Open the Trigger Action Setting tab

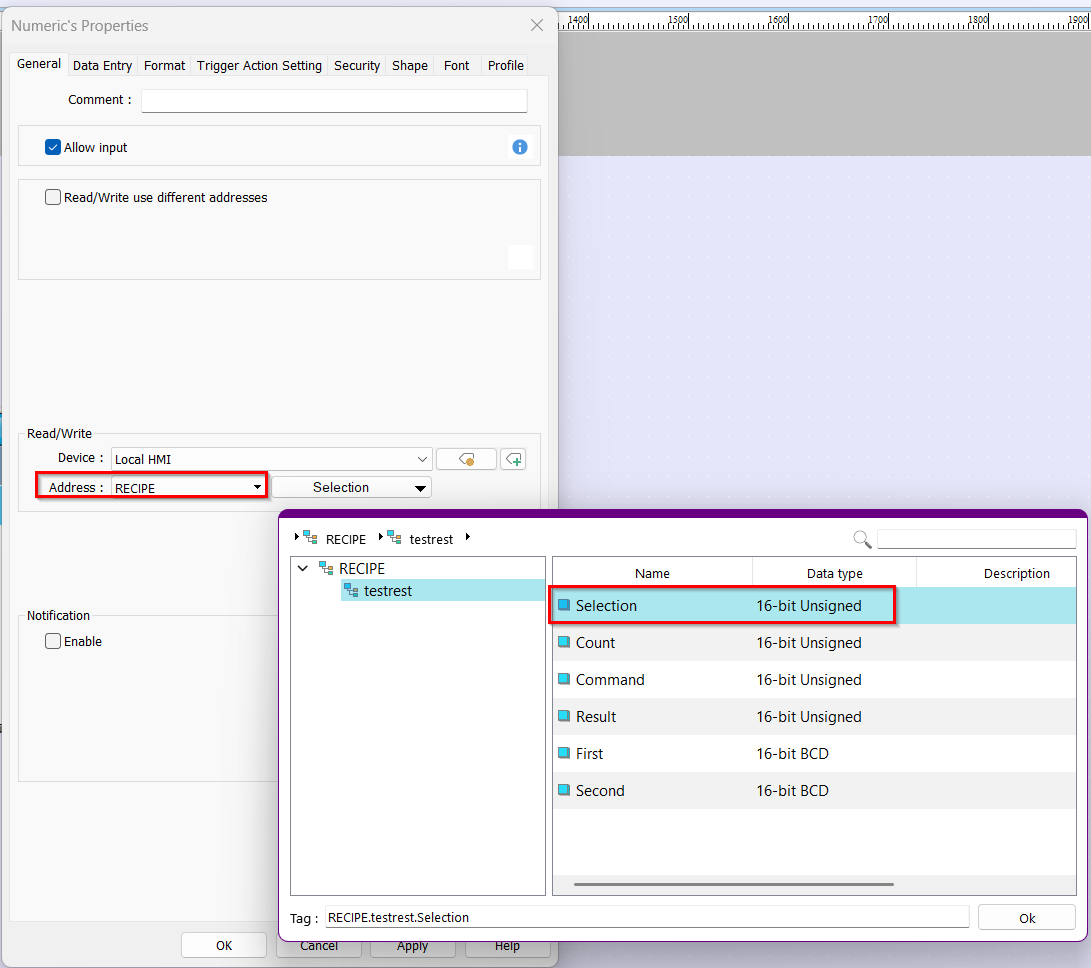point(259,65)
